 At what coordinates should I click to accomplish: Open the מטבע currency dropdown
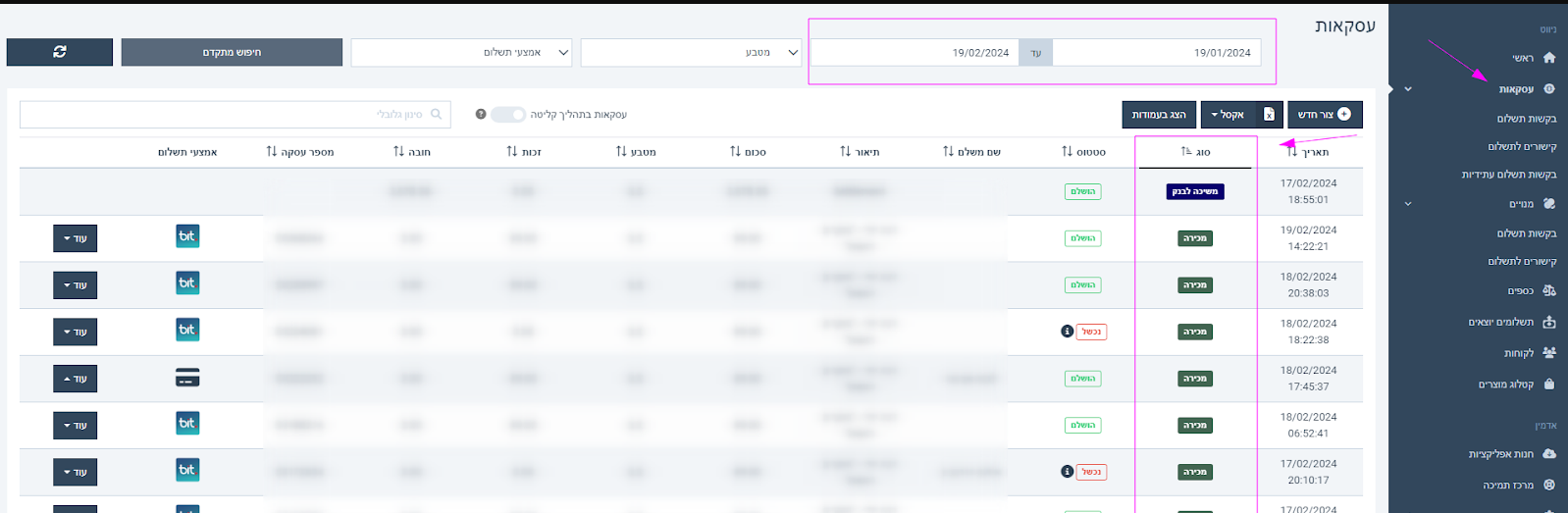(x=691, y=53)
